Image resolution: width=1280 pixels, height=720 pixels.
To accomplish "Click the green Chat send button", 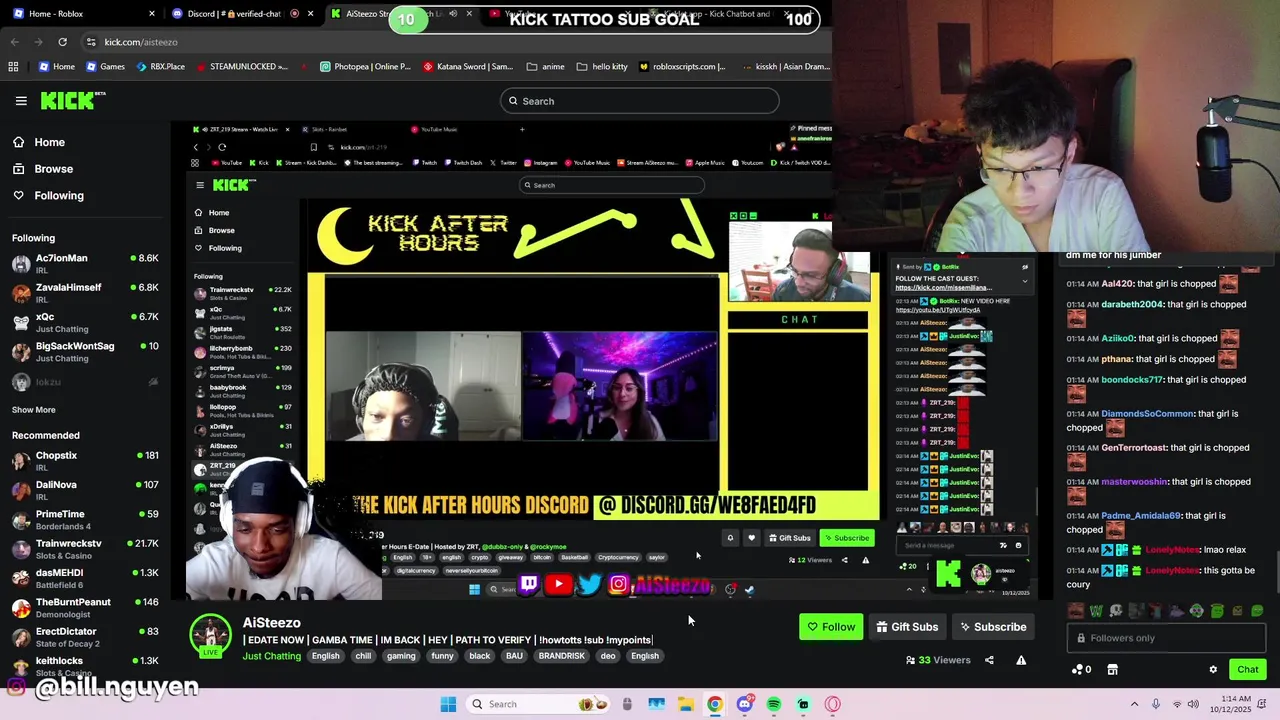I will pos(1248,670).
